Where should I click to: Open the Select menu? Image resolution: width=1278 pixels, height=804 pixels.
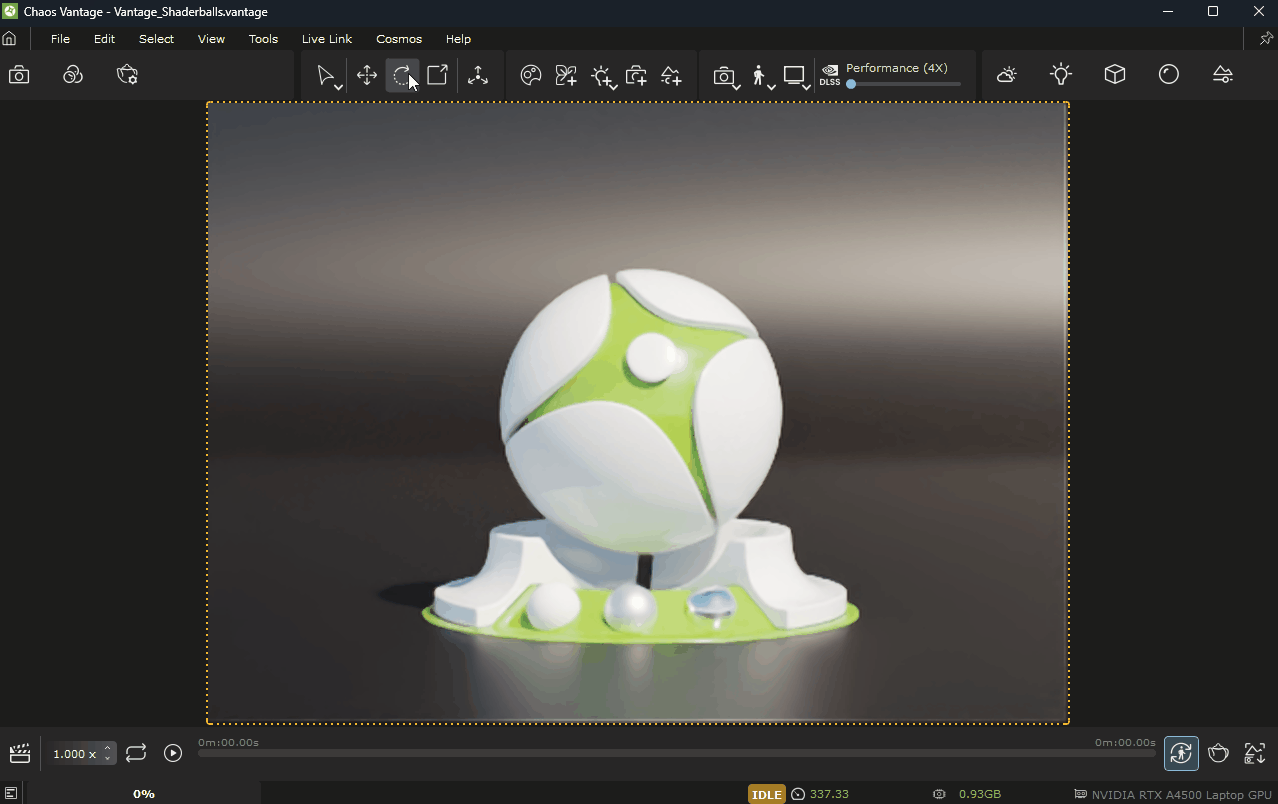(x=156, y=39)
